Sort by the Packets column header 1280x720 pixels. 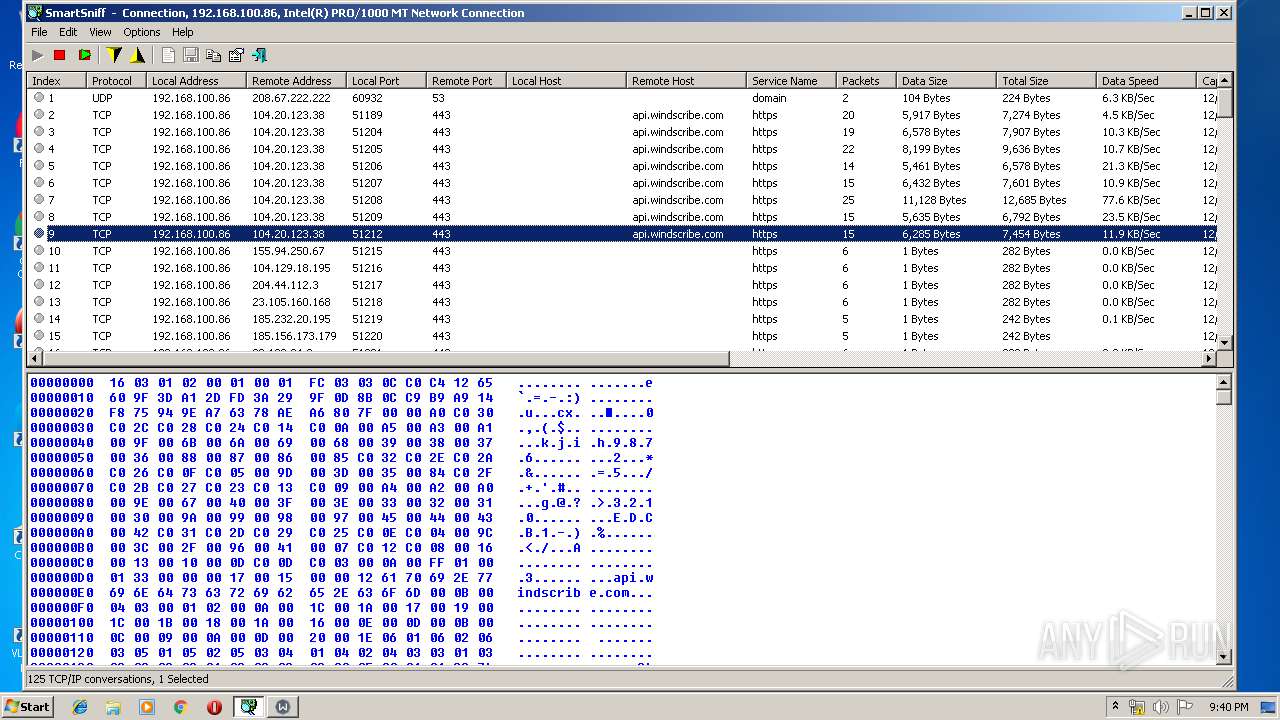tap(866, 81)
